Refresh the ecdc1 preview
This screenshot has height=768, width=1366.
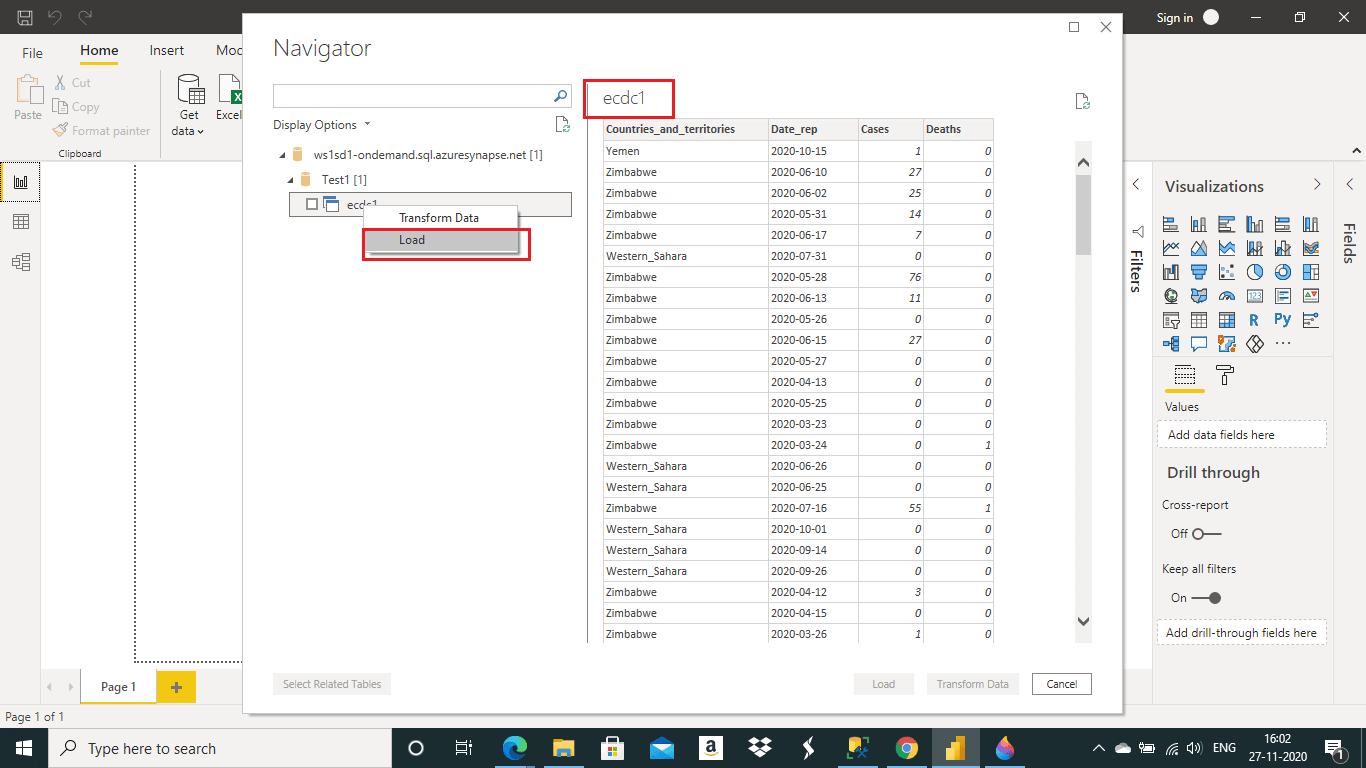click(x=1082, y=101)
